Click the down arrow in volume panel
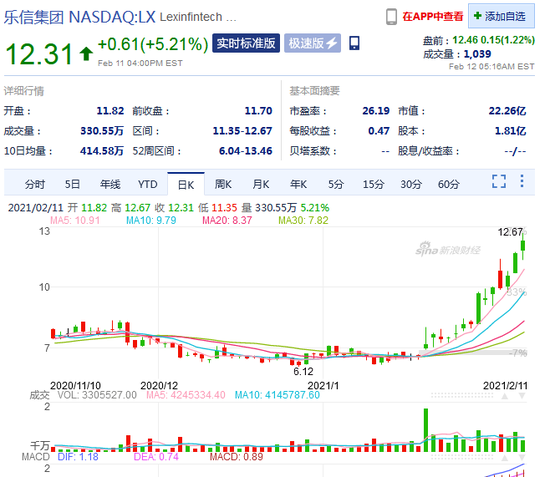 [522, 396]
